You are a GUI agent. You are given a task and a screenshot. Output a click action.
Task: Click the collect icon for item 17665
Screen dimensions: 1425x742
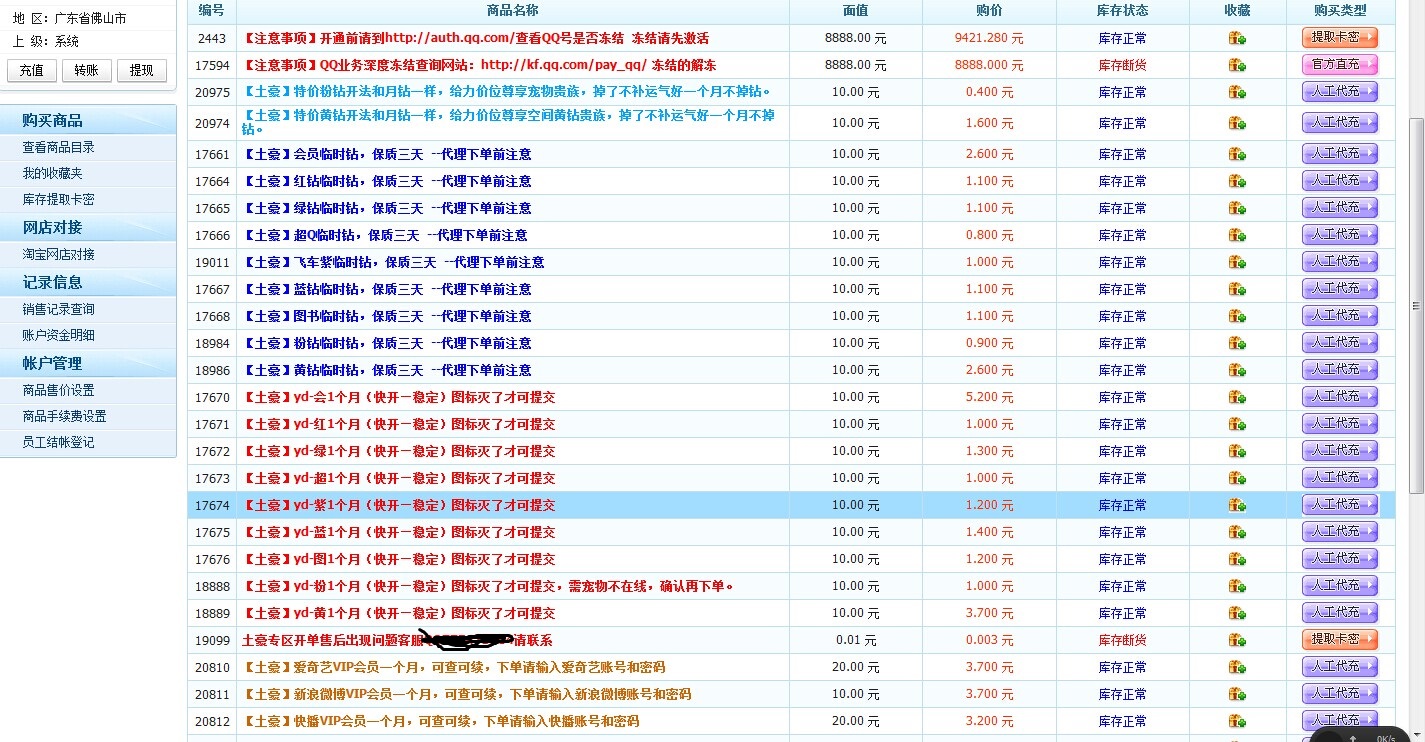[1237, 208]
